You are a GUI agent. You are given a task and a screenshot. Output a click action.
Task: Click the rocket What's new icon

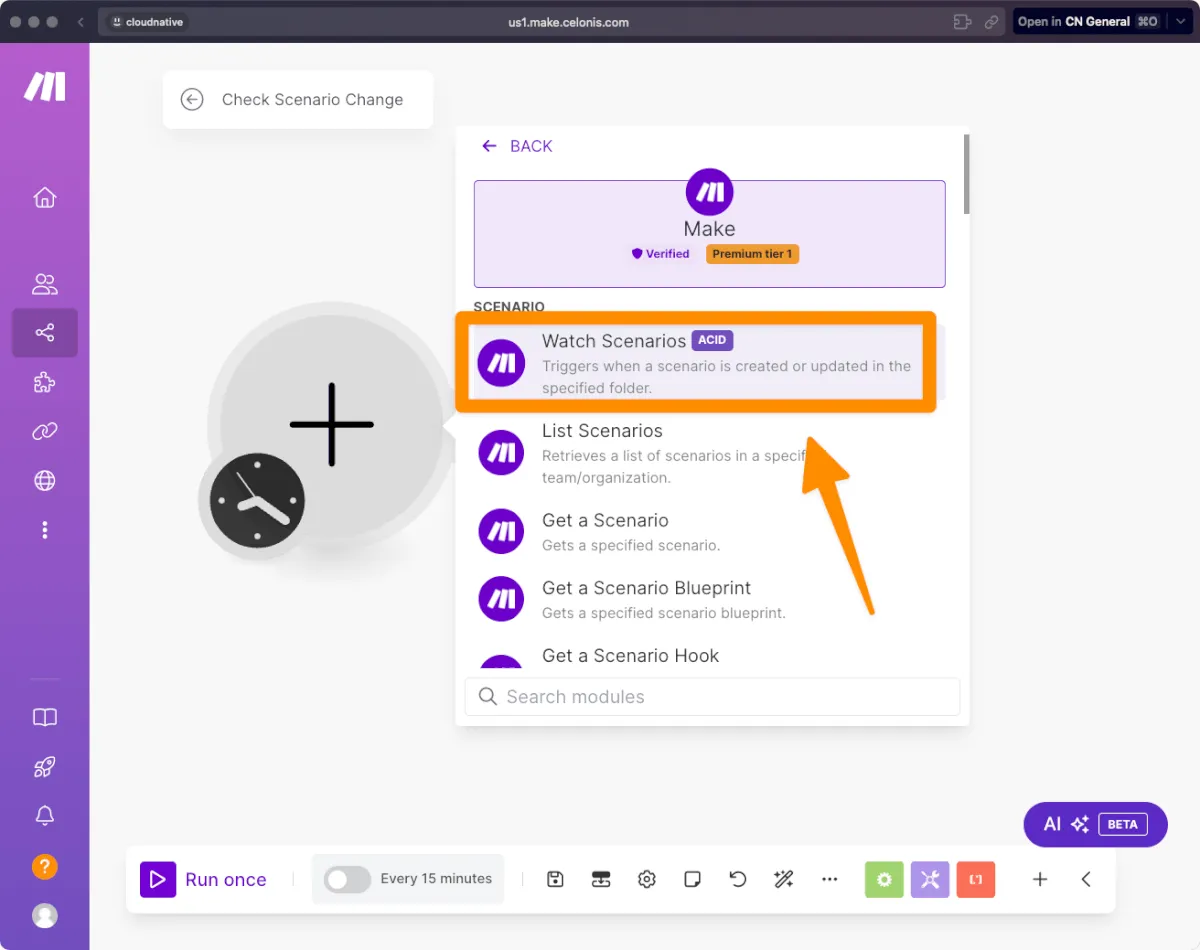[45, 767]
